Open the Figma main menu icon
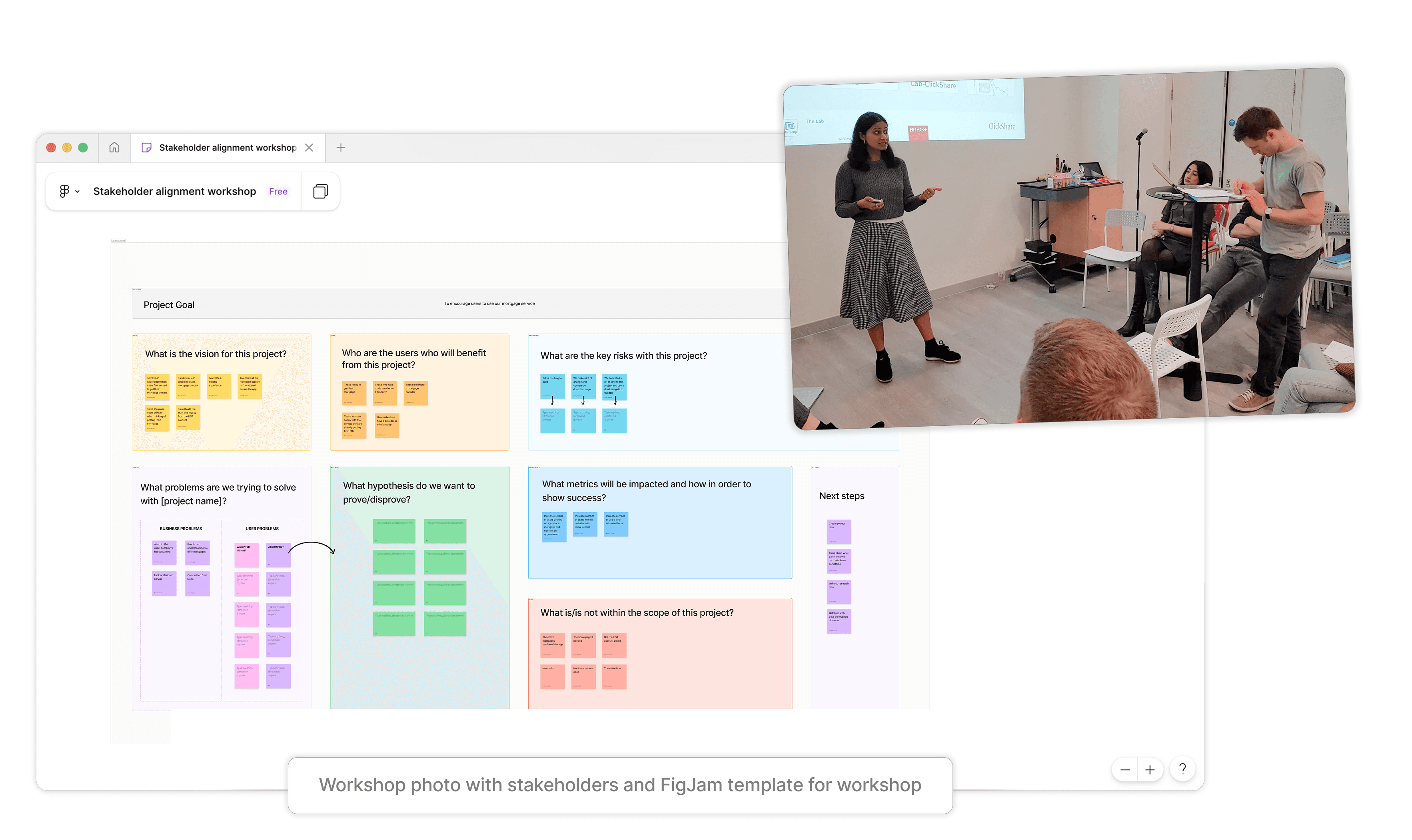Viewport: 1412px width, 840px height. [x=64, y=192]
